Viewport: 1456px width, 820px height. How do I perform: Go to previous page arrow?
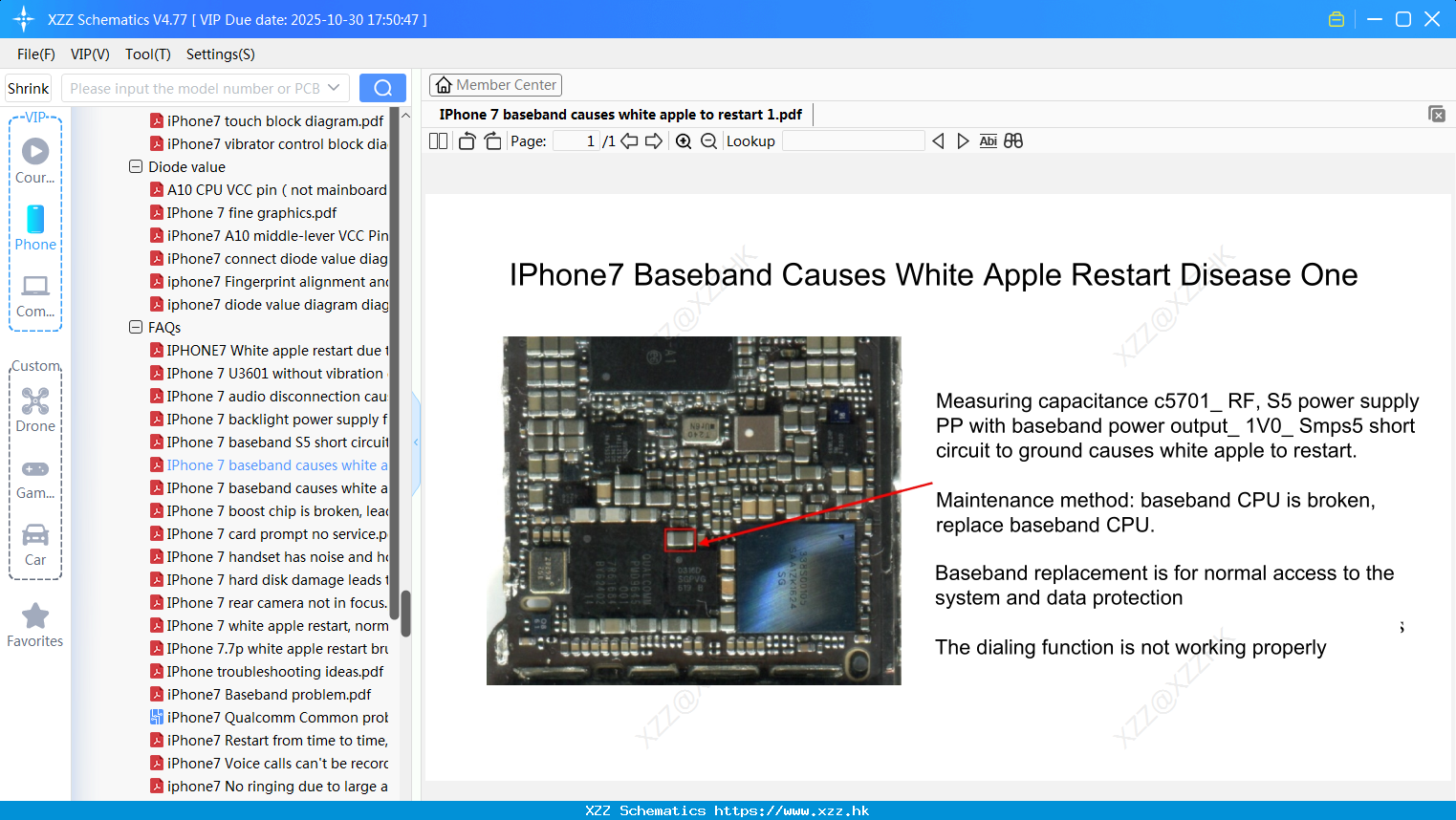tap(629, 141)
